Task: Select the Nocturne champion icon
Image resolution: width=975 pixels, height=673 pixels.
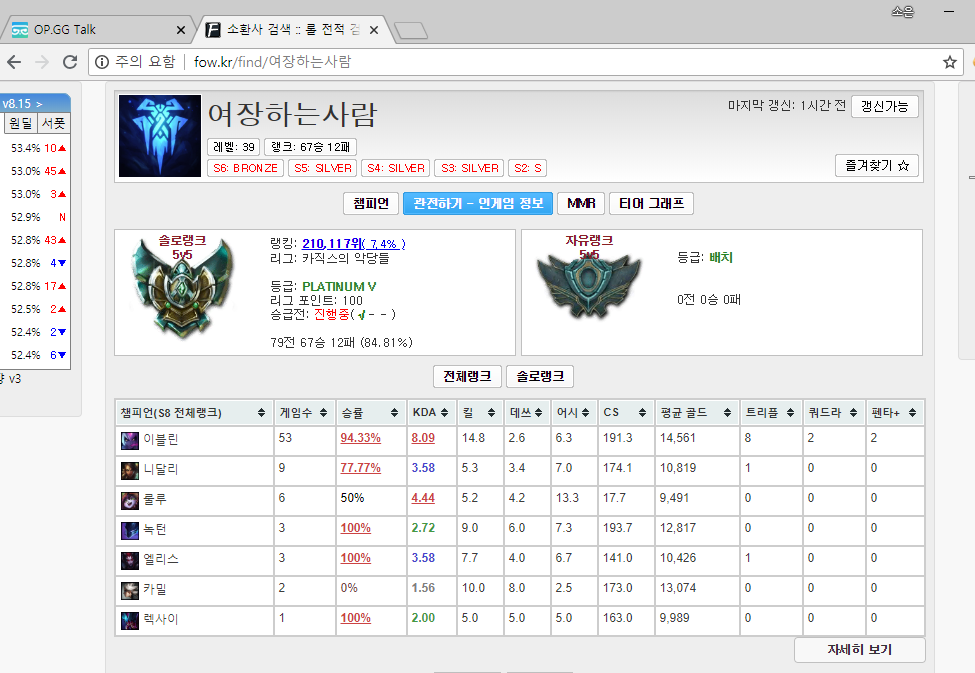Action: 131,528
